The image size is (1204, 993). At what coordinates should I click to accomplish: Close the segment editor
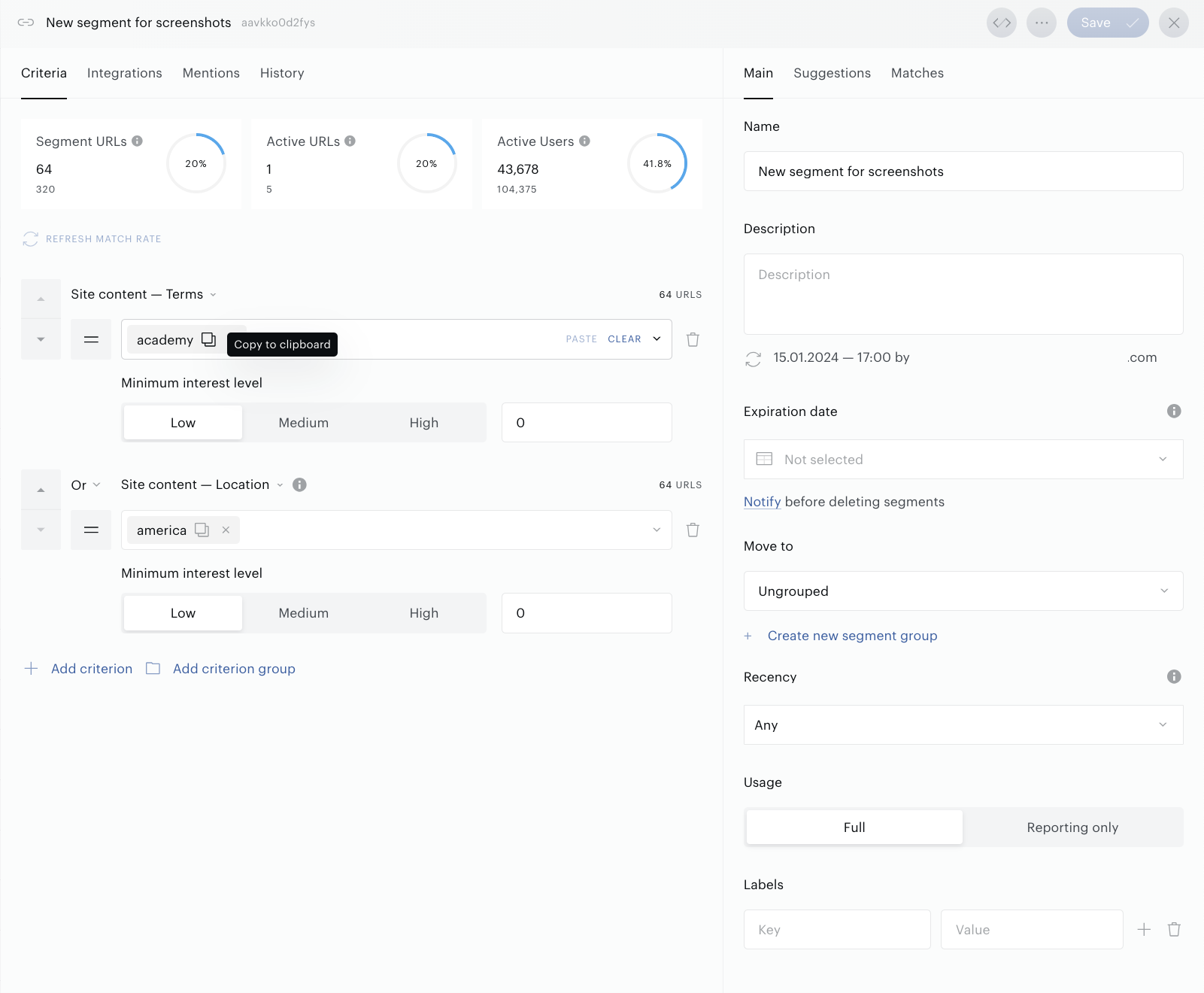coord(1174,23)
